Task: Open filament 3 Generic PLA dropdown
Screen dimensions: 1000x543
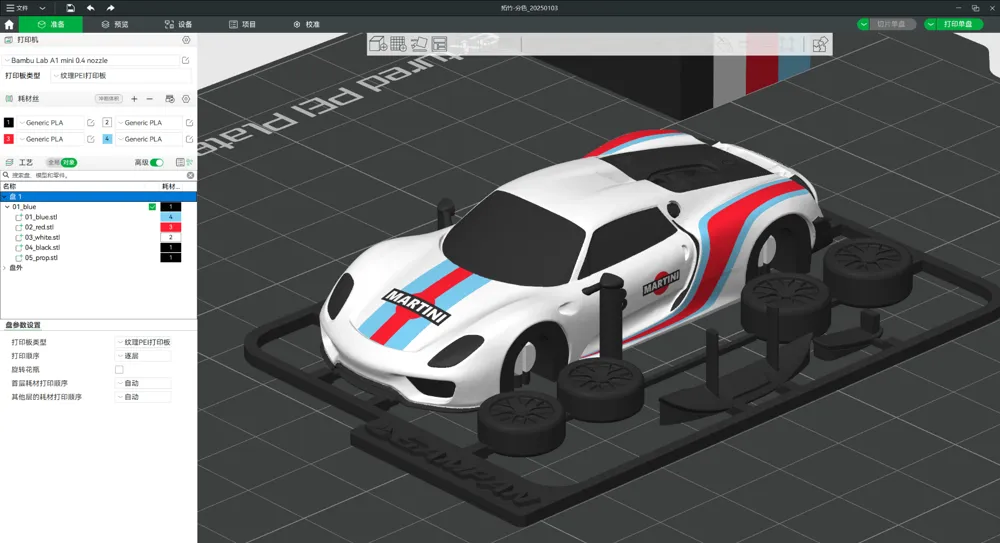Action: click(x=50, y=139)
